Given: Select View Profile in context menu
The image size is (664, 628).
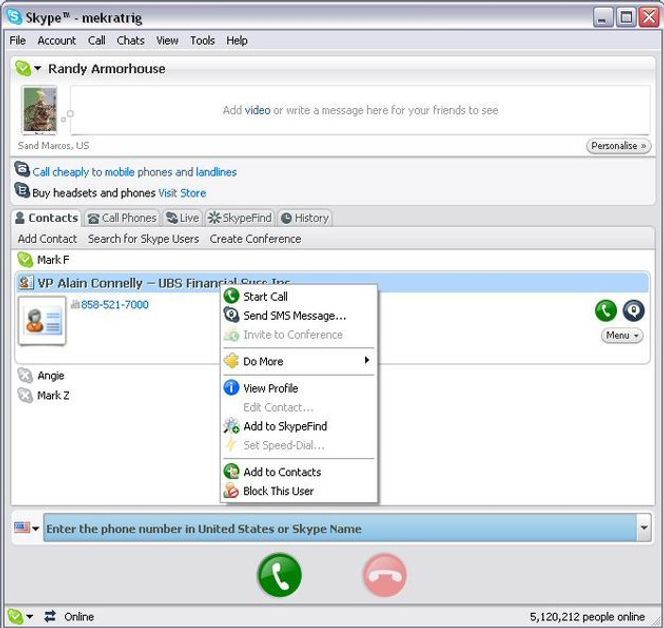Looking at the screenshot, I should click(299, 388).
